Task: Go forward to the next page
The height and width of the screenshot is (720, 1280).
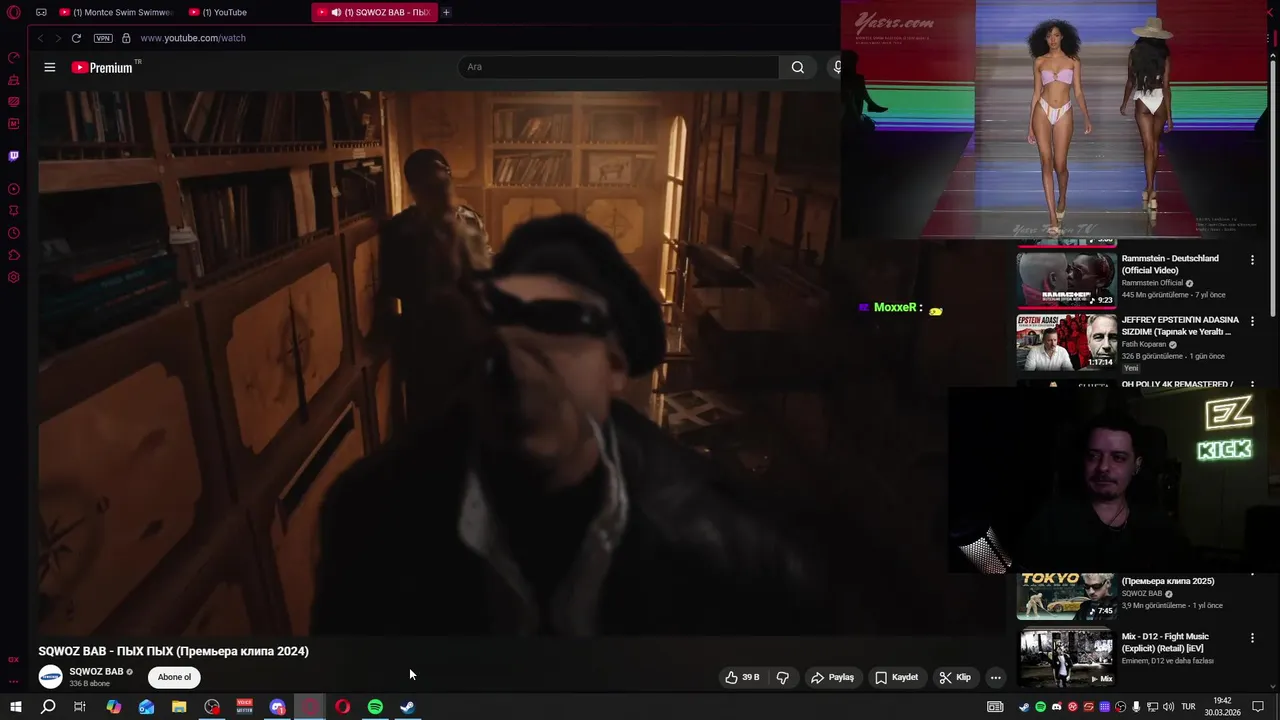Action: [57, 38]
